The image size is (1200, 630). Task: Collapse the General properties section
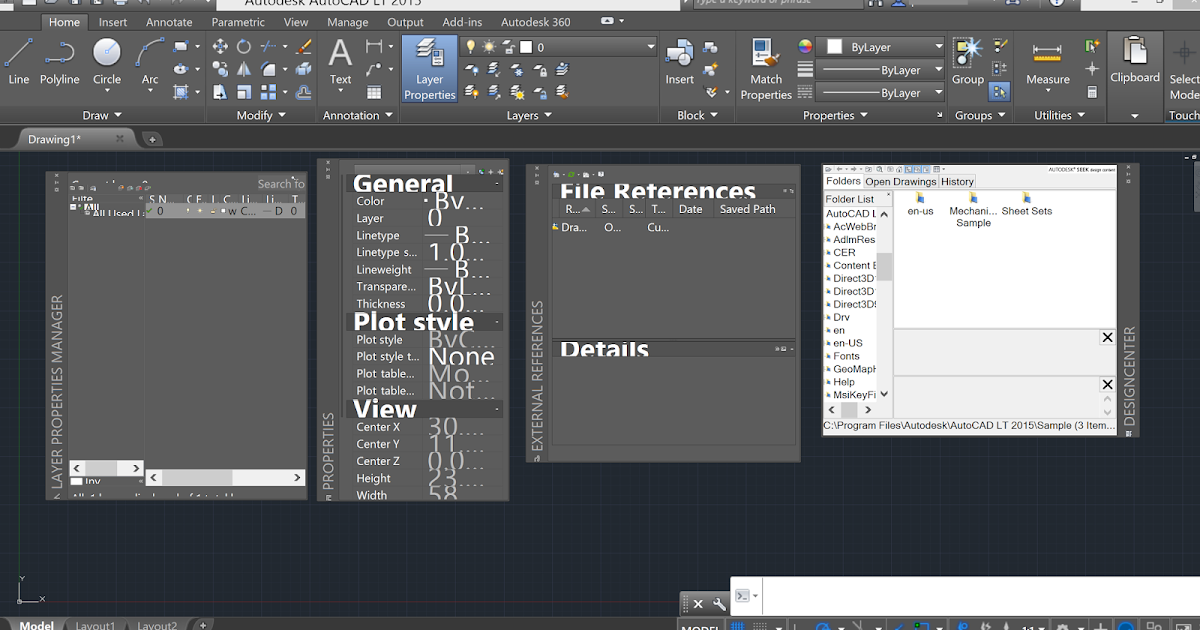(x=497, y=184)
